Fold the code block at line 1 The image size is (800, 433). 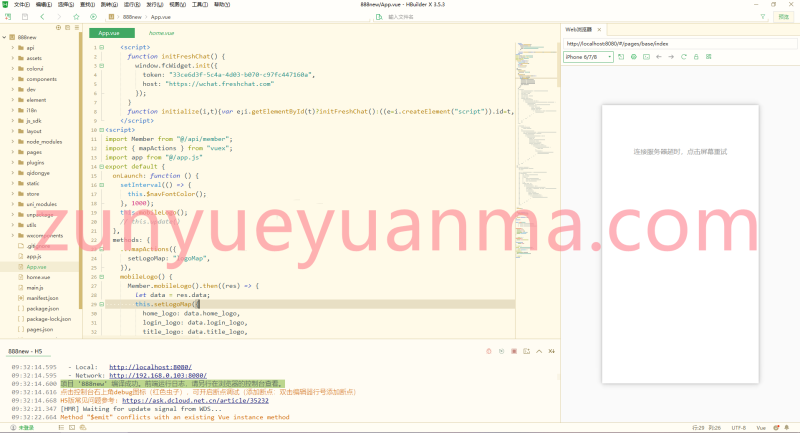[102, 47]
